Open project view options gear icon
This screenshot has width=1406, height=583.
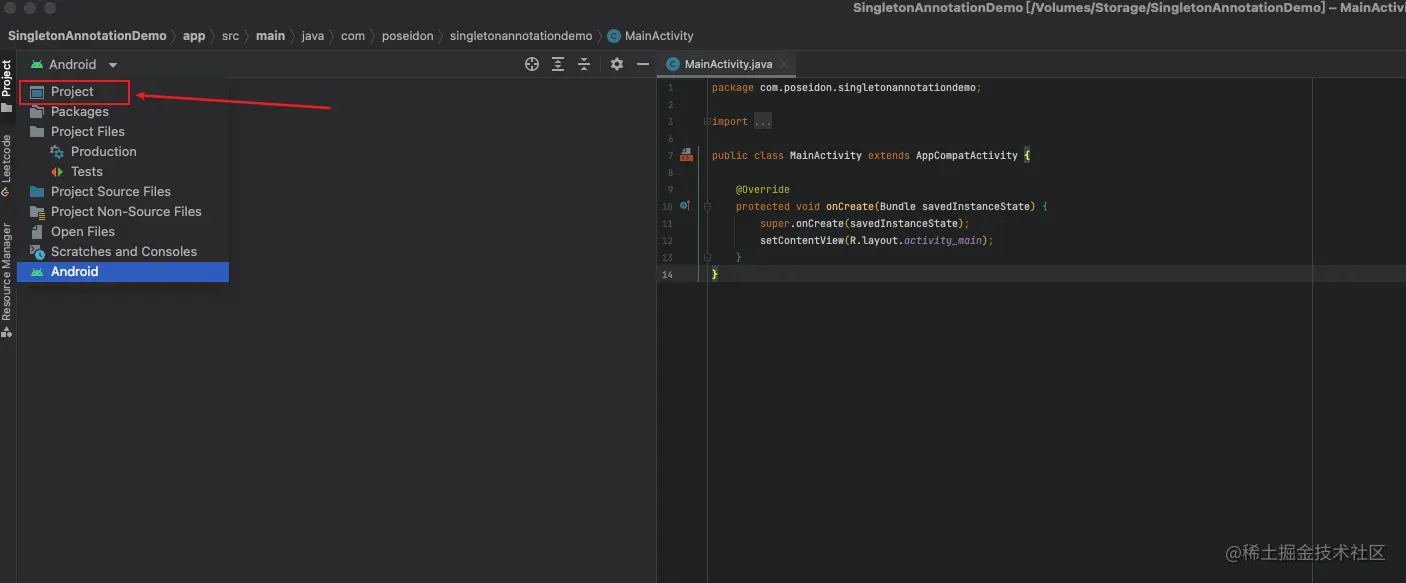[x=617, y=64]
